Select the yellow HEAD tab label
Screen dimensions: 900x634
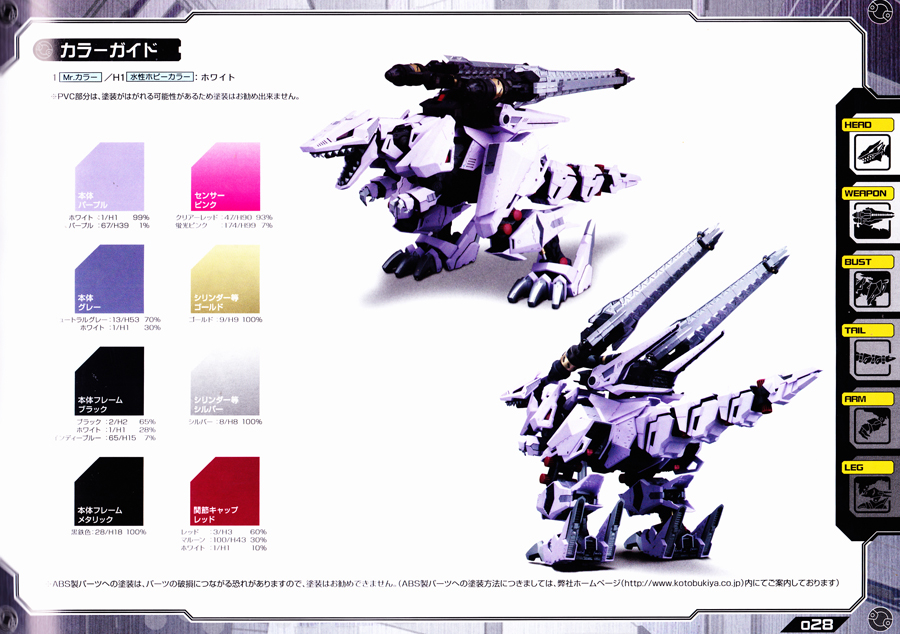[x=867, y=125]
